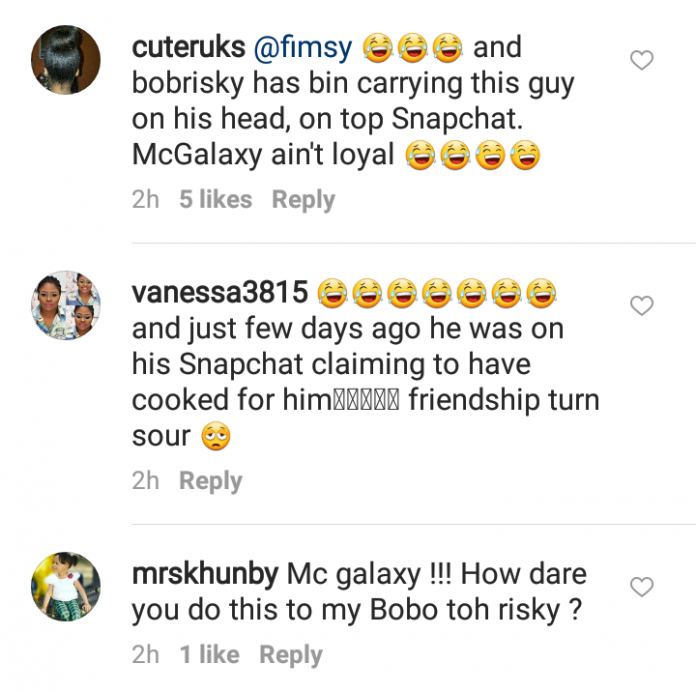Screen dimensions: 696x692
Task: Reply to mrskhunby's comment
Action: pyautogui.click(x=290, y=655)
